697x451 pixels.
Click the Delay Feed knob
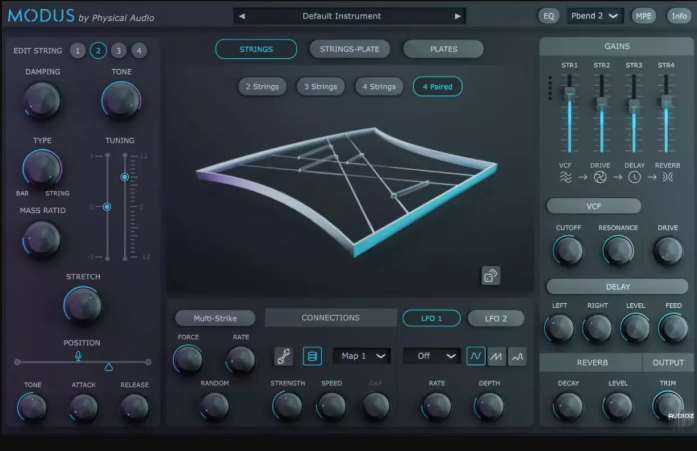(x=673, y=328)
